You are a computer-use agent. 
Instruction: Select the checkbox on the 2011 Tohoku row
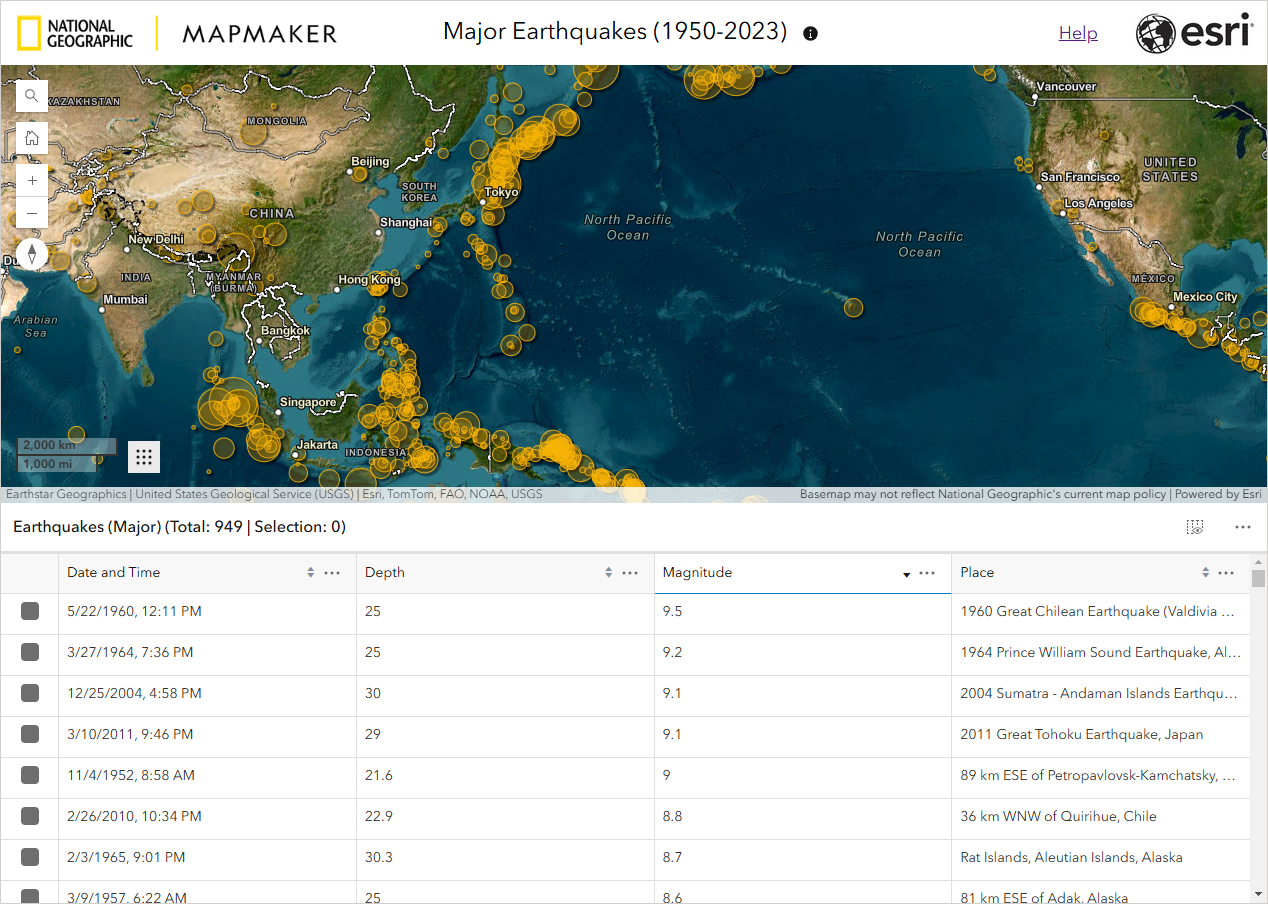(x=30, y=734)
